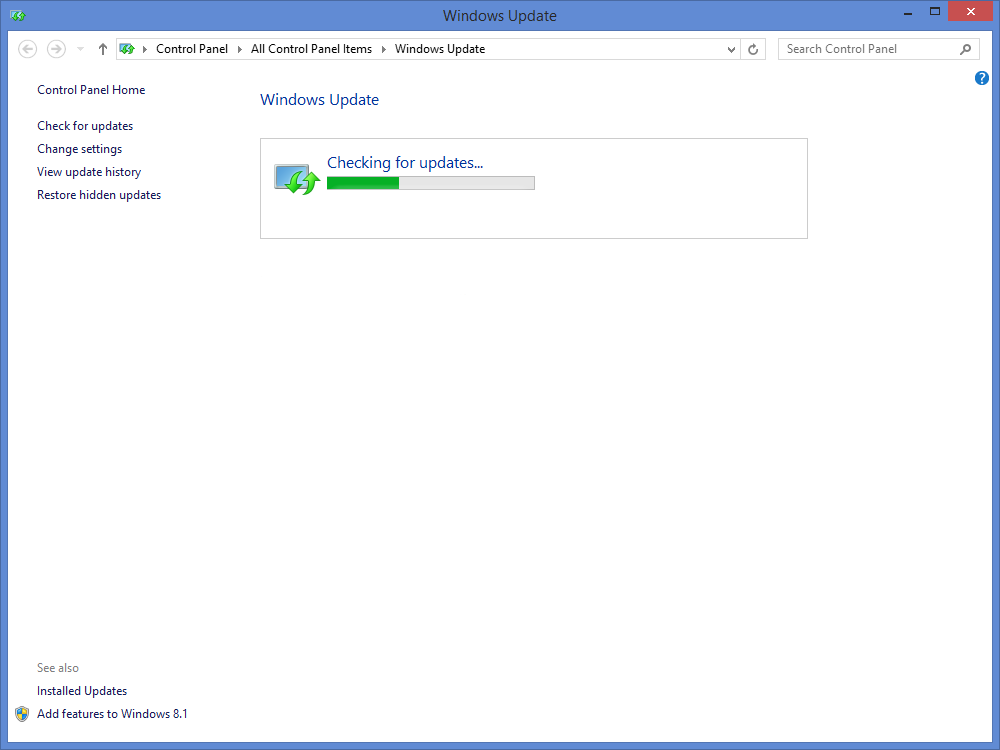Open Change settings link

(x=80, y=149)
